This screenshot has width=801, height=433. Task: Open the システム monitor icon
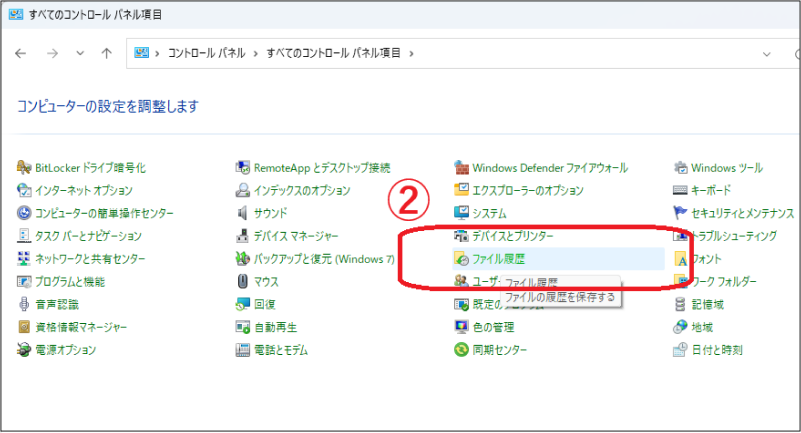461,213
